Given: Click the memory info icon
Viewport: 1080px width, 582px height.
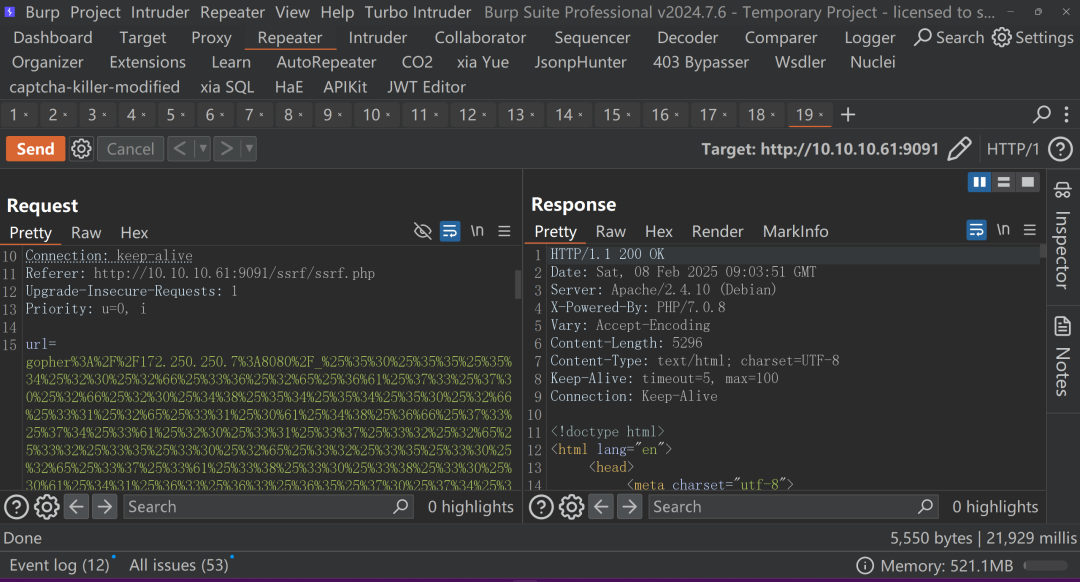Looking at the screenshot, I should tap(864, 565).
